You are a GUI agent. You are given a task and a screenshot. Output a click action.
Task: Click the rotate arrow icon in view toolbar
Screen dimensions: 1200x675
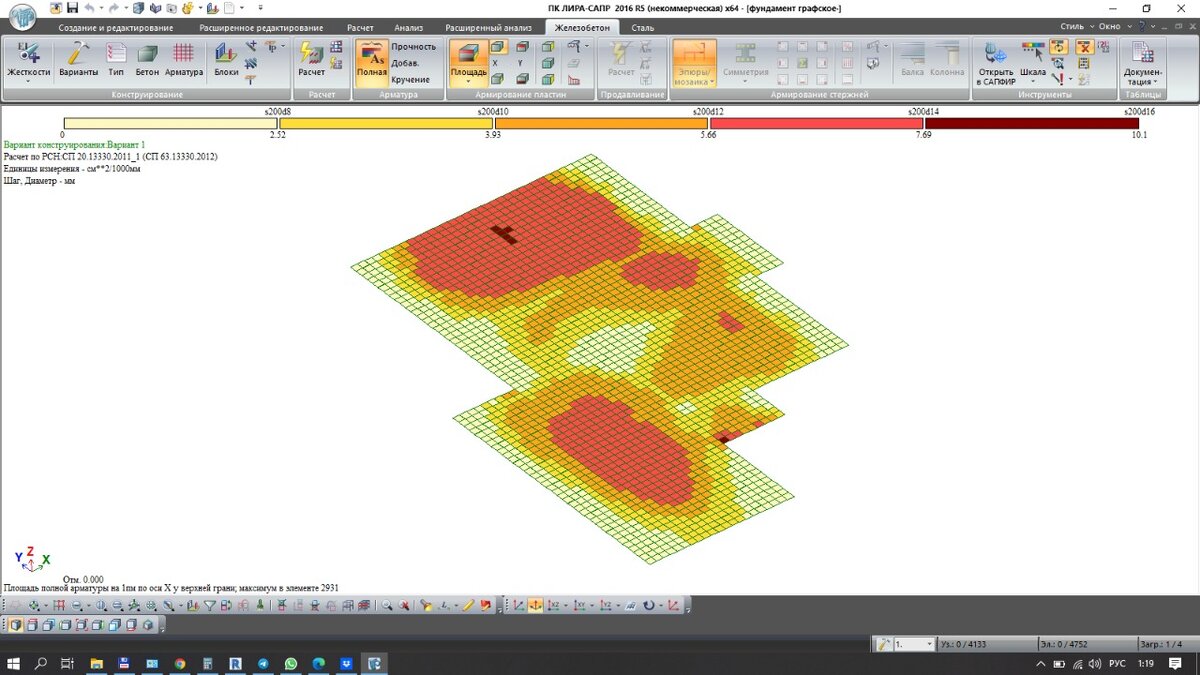click(649, 606)
